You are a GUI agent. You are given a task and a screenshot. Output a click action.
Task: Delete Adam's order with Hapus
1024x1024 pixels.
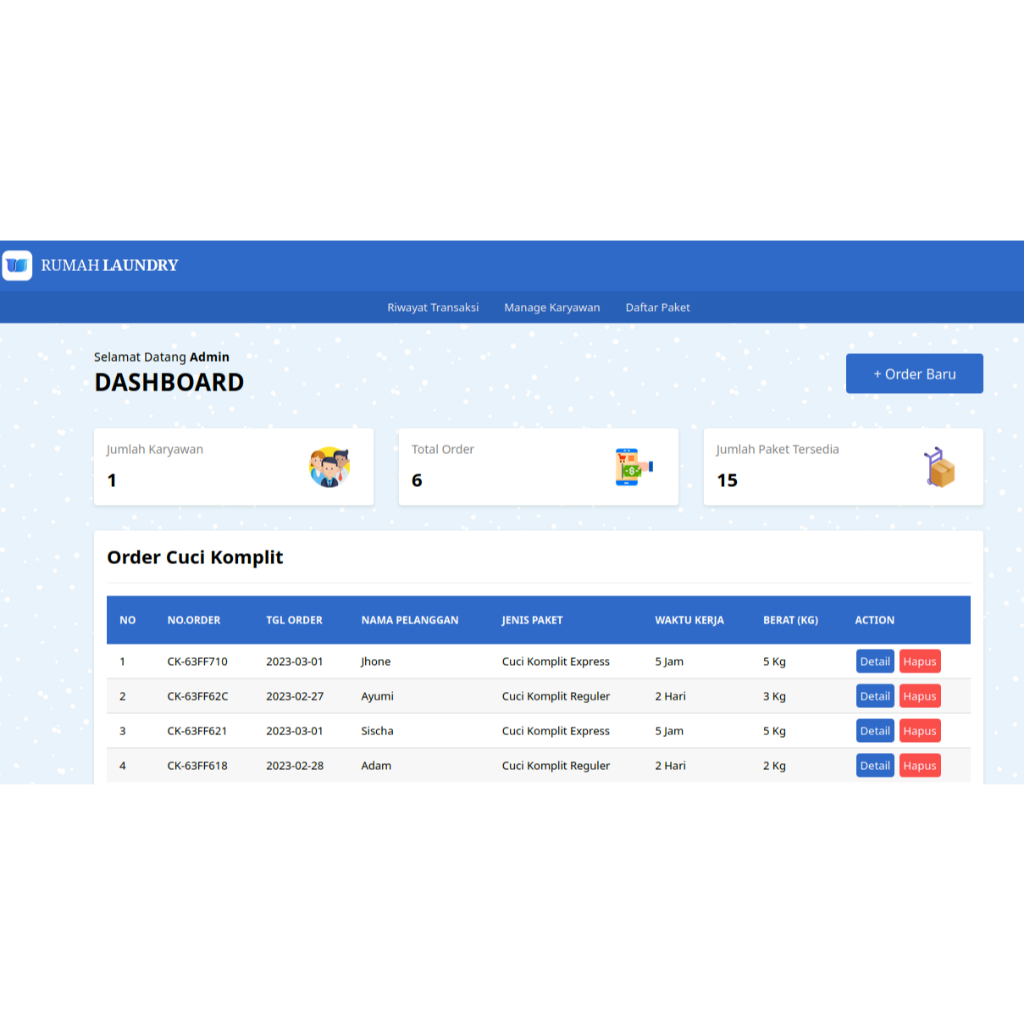coord(920,765)
